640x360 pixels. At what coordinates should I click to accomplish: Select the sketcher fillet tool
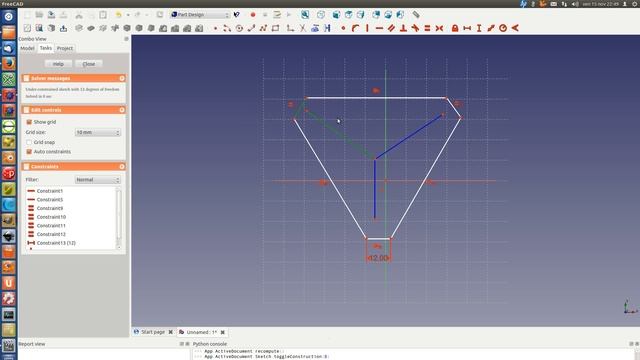click(x=290, y=28)
